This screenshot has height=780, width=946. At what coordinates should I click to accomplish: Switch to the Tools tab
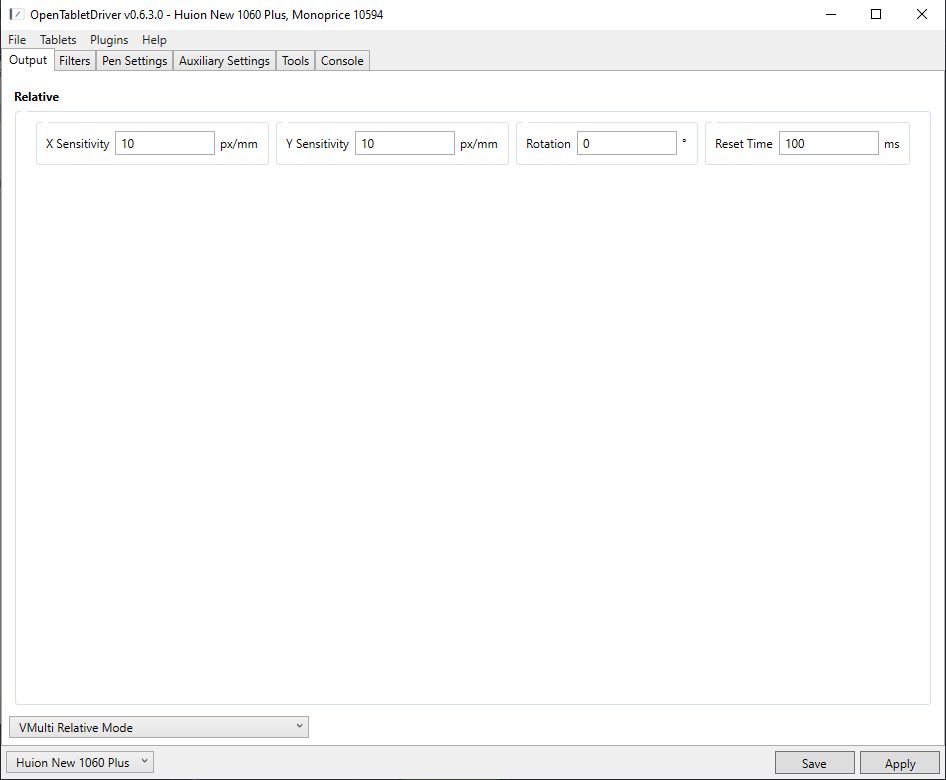coord(295,60)
